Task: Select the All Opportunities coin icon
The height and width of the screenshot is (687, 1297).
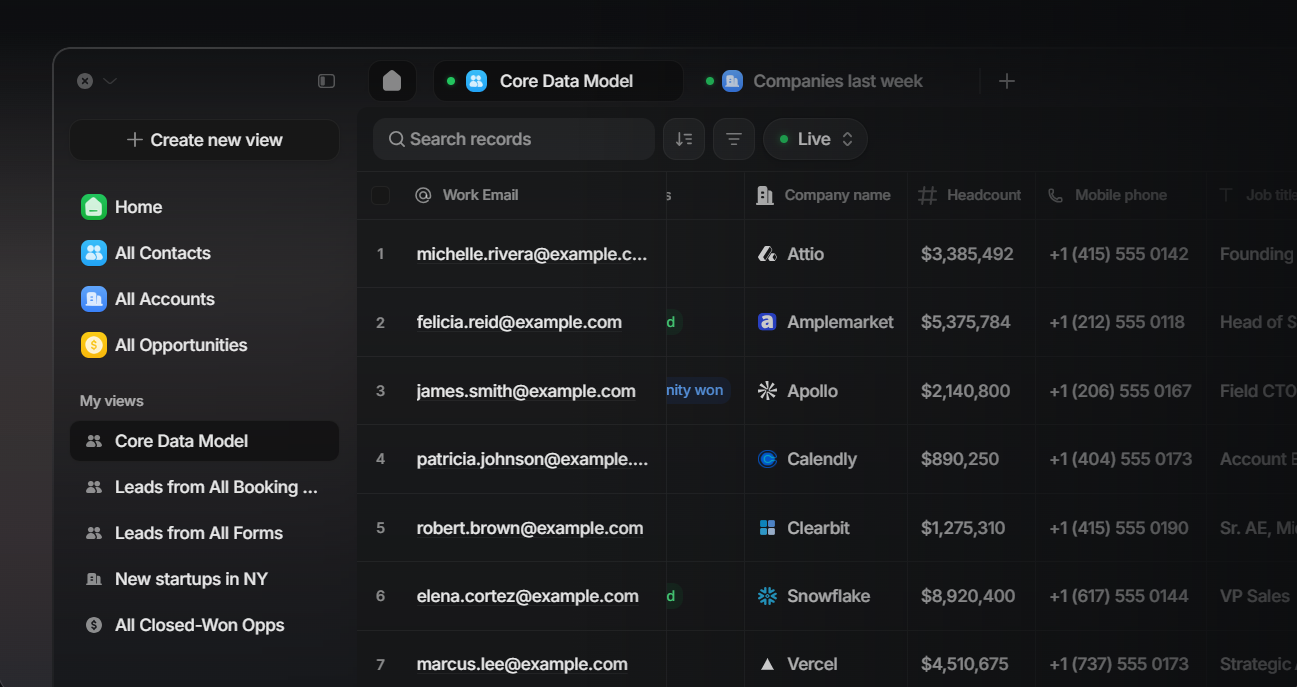Action: pos(93,345)
